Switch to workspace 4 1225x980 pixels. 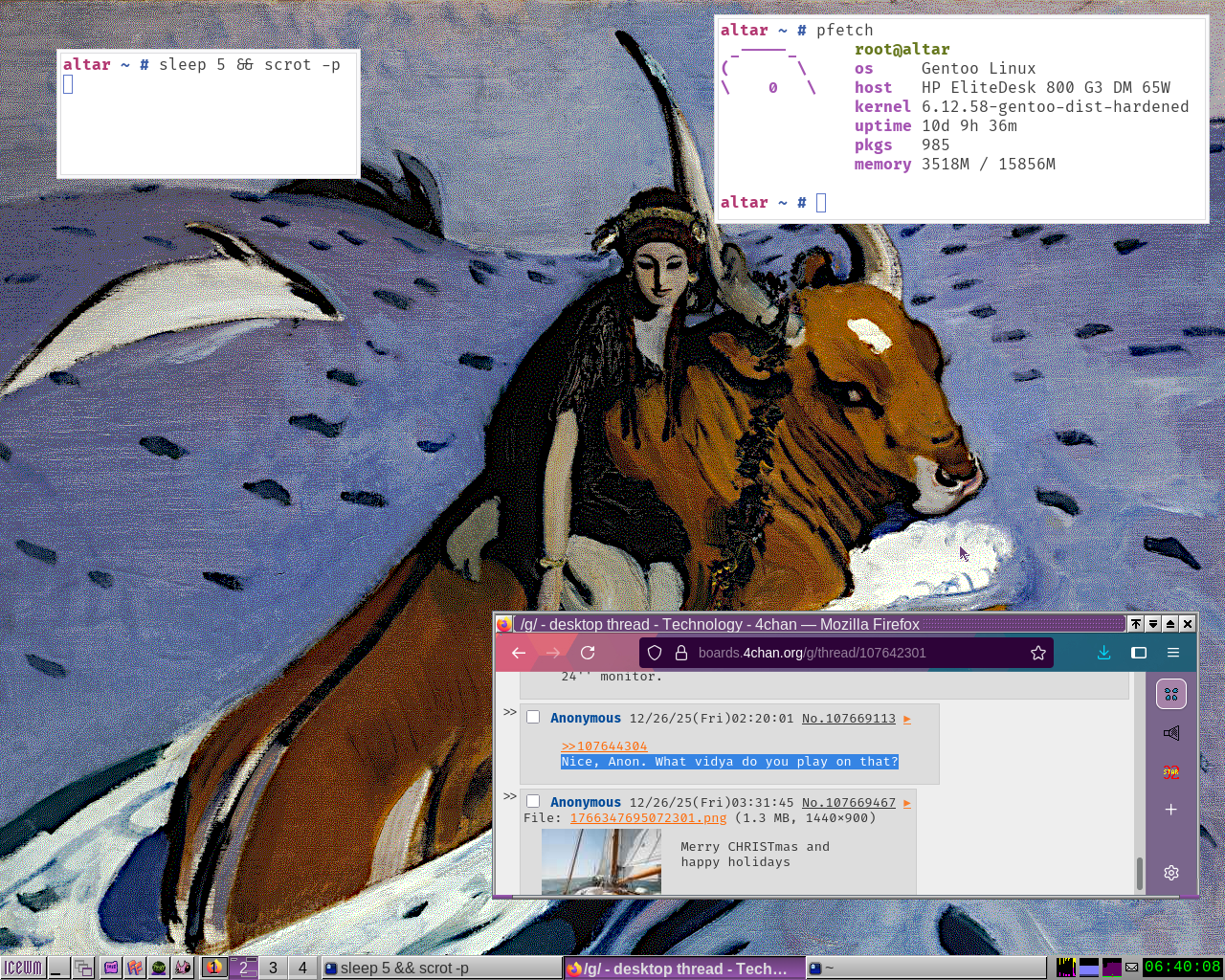point(302,968)
